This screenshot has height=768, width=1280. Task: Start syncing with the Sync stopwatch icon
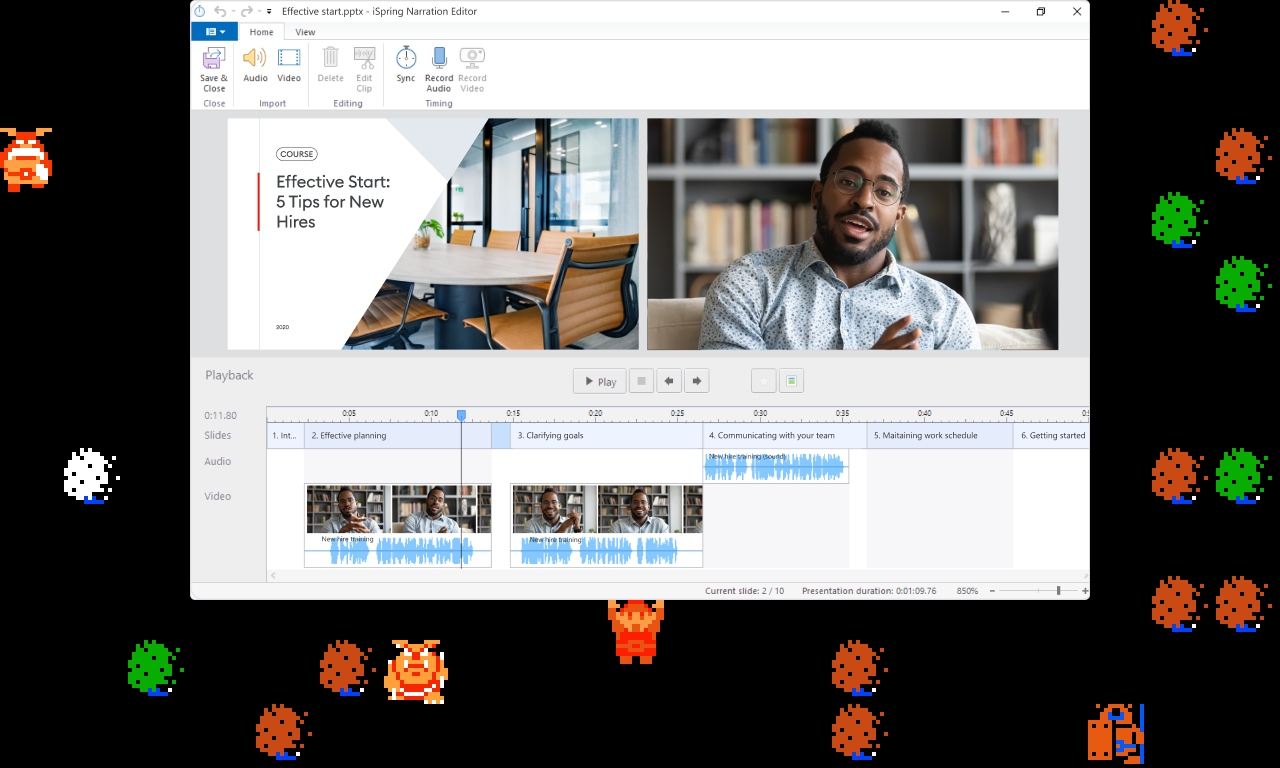(405, 60)
